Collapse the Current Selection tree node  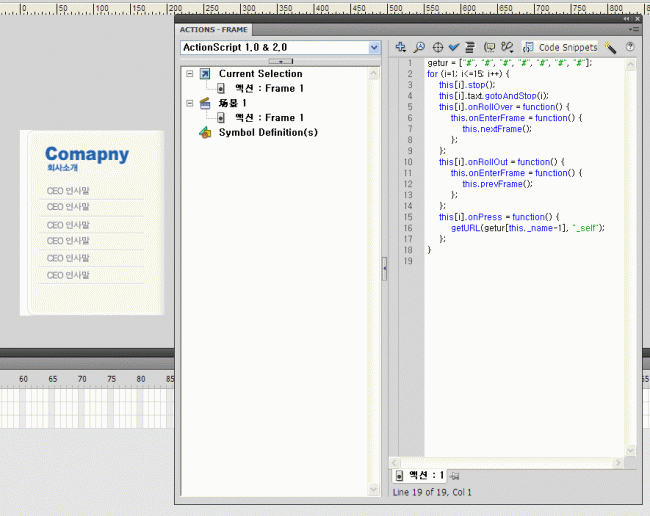point(189,74)
